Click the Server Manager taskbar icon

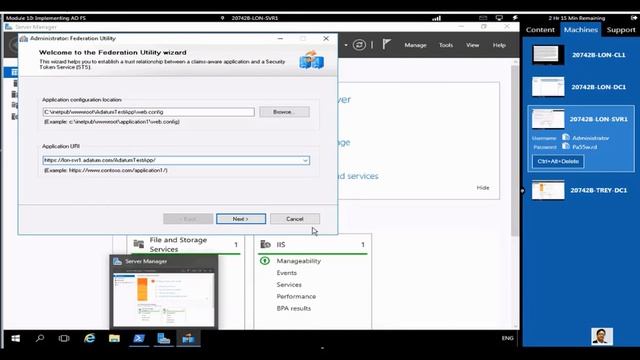pos(164,338)
